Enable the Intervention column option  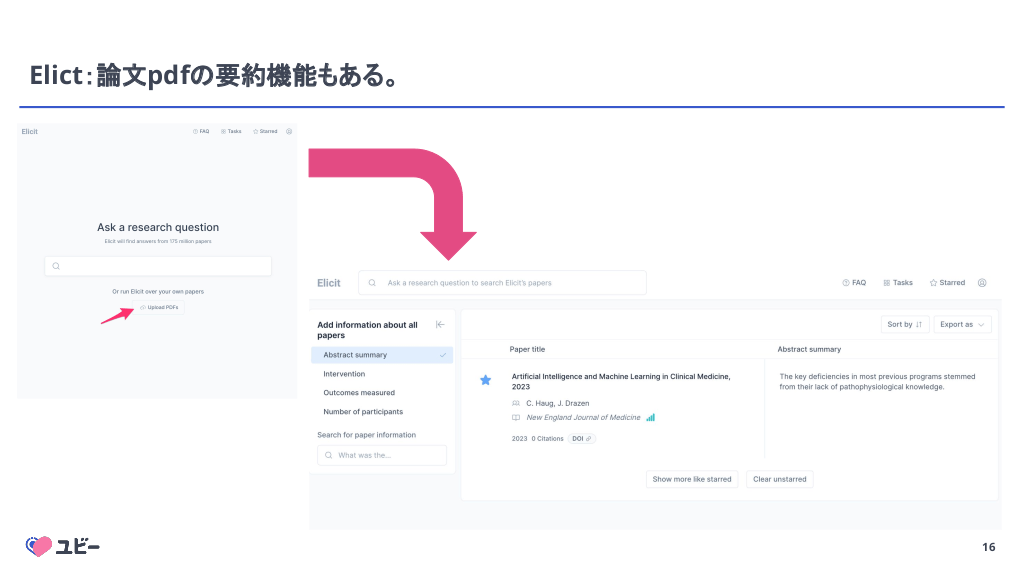pyautogui.click(x=344, y=374)
